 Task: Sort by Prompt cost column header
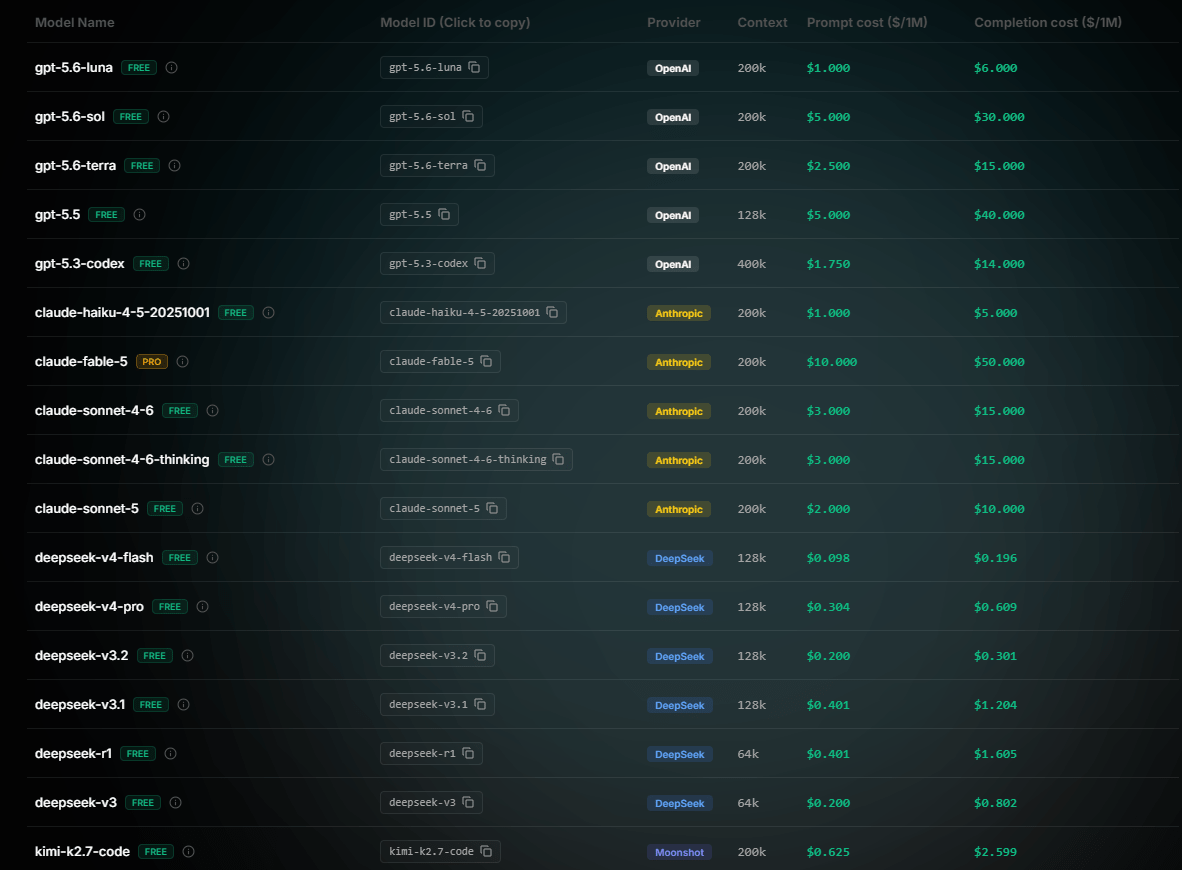tap(867, 23)
